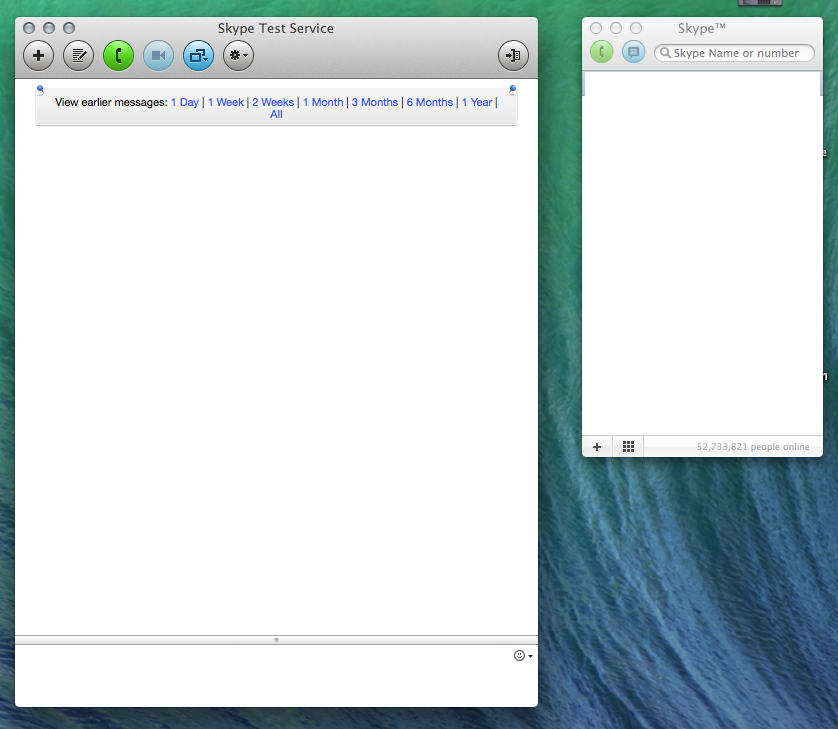This screenshot has width=838, height=729.
Task: View earlier messages from 1 Week
Action: pyautogui.click(x=226, y=102)
